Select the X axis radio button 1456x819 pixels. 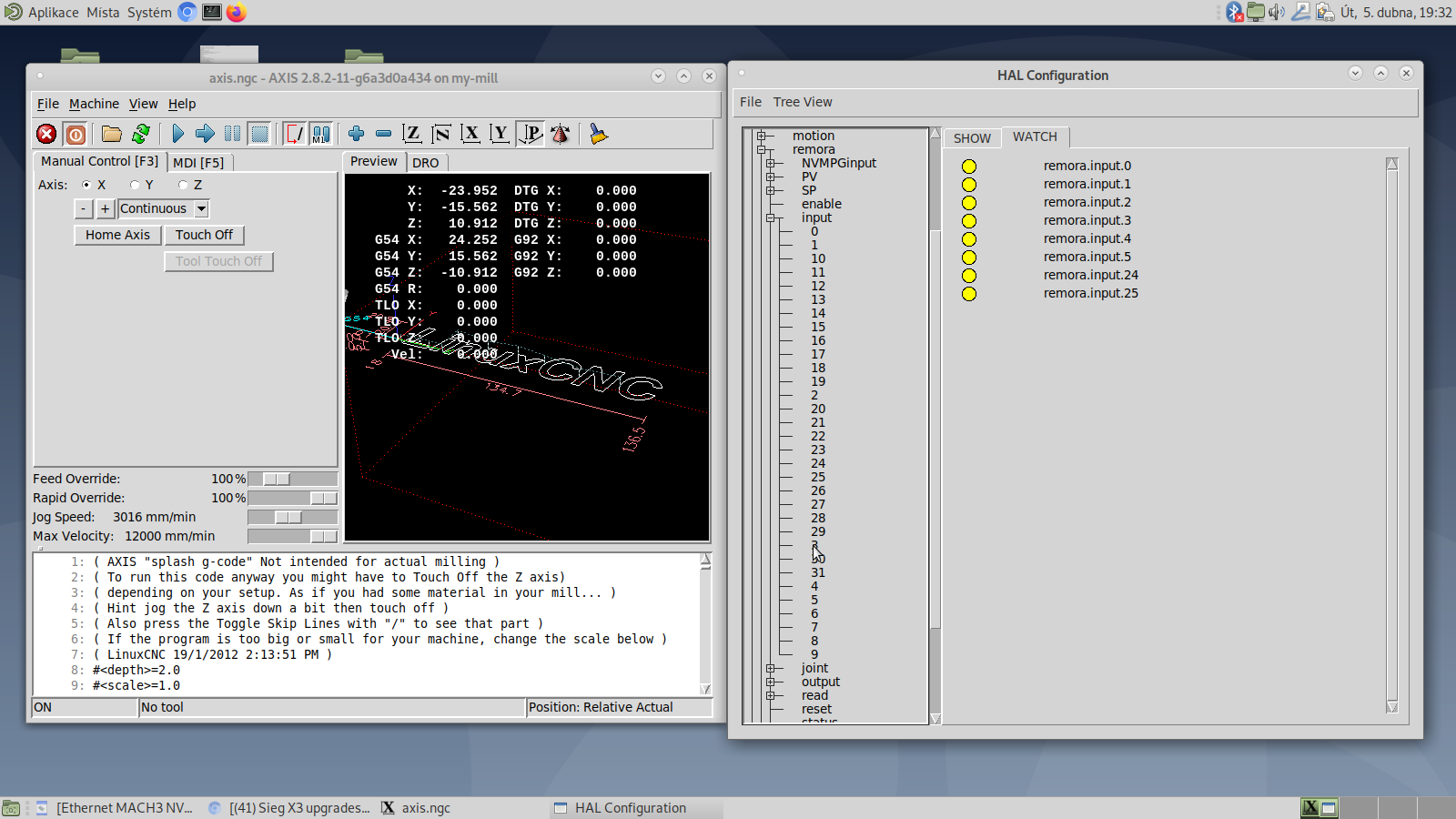click(x=86, y=185)
